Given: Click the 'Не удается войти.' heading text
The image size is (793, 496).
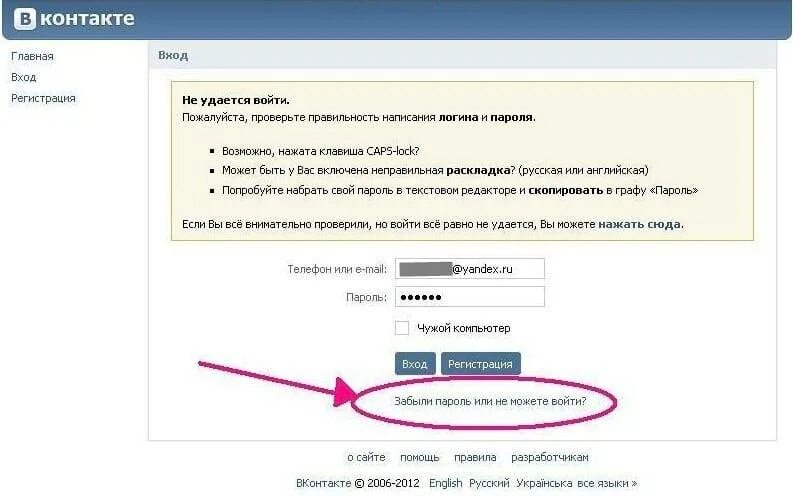Looking at the screenshot, I should click(236, 100).
